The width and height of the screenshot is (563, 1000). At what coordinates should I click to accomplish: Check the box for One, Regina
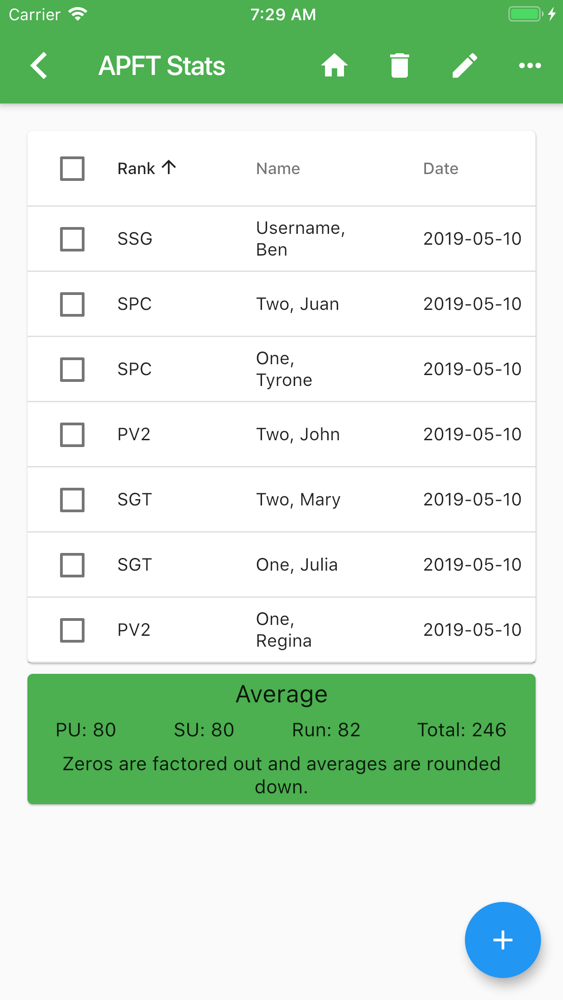72,630
